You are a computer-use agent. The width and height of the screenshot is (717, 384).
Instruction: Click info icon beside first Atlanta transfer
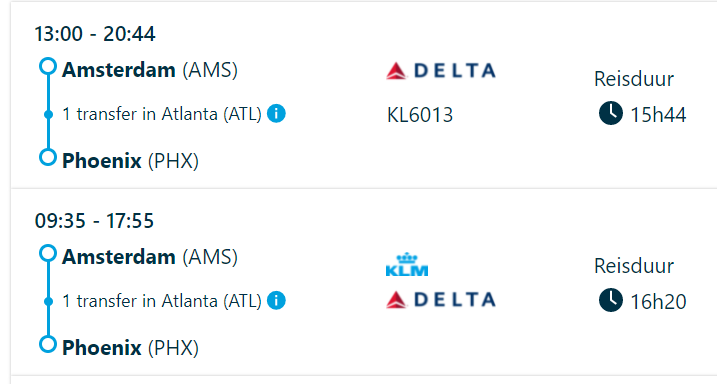coord(276,113)
